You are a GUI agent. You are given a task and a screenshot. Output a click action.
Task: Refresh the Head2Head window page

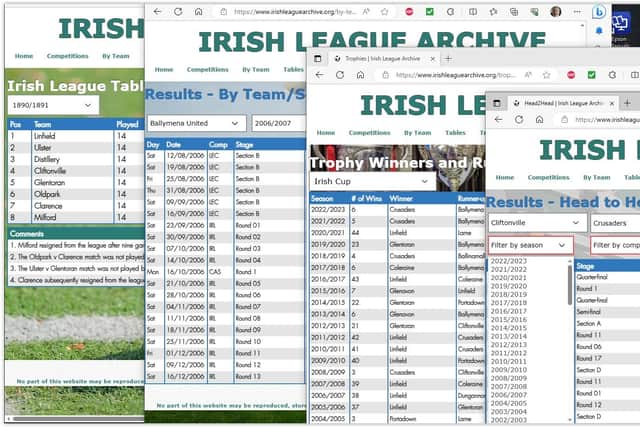coord(519,120)
